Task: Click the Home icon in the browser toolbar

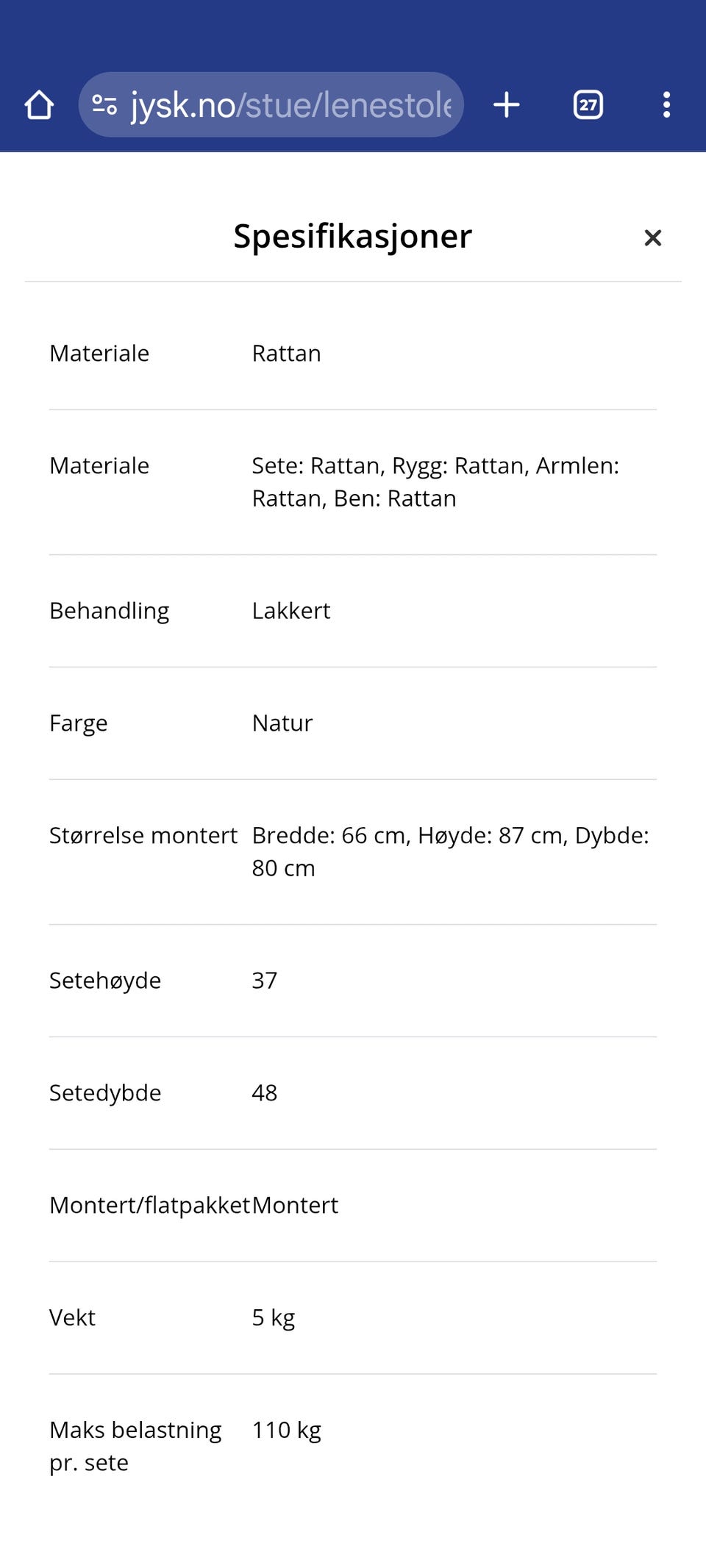Action: coord(40,104)
